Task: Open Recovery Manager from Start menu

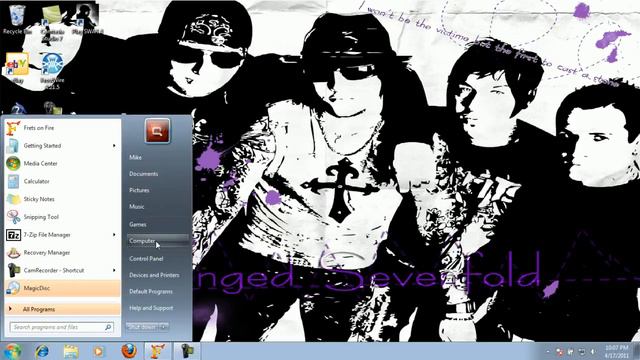Action: coord(62,253)
